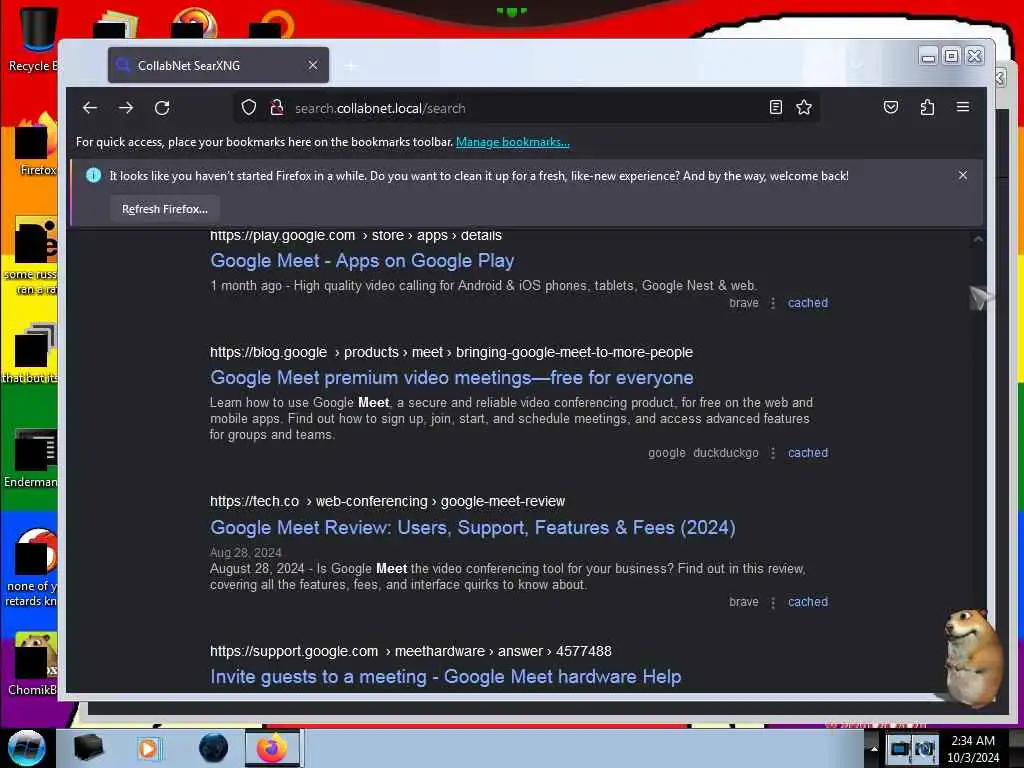Open more options dots for tech.co result
1024x768 pixels.
pyautogui.click(x=773, y=601)
